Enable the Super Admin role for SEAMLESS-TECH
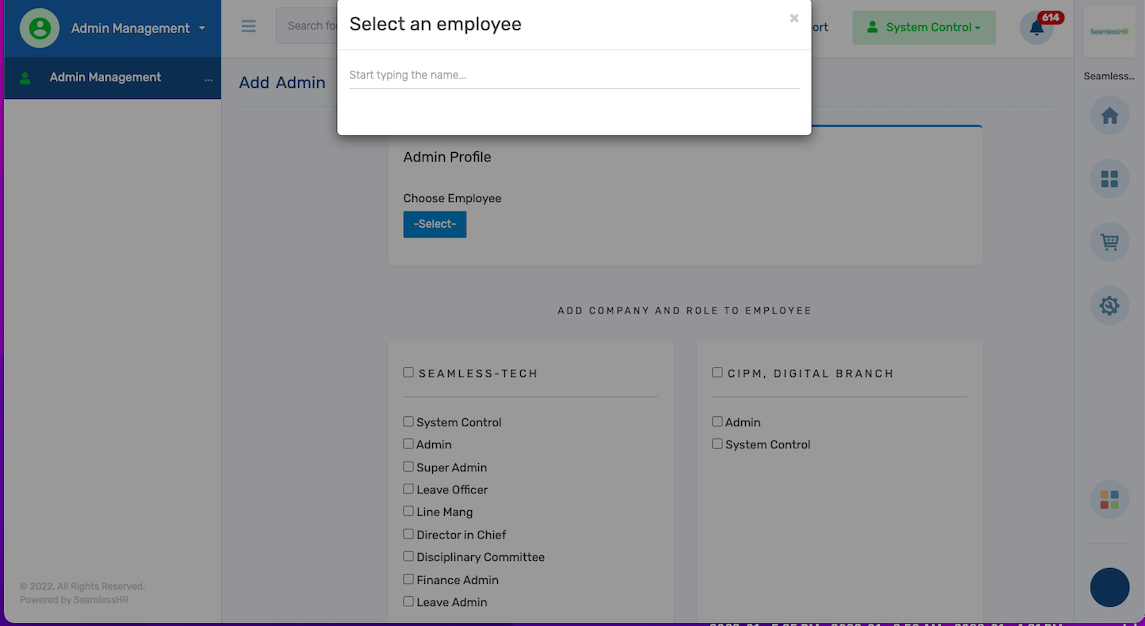The image size is (1145, 626). (408, 466)
